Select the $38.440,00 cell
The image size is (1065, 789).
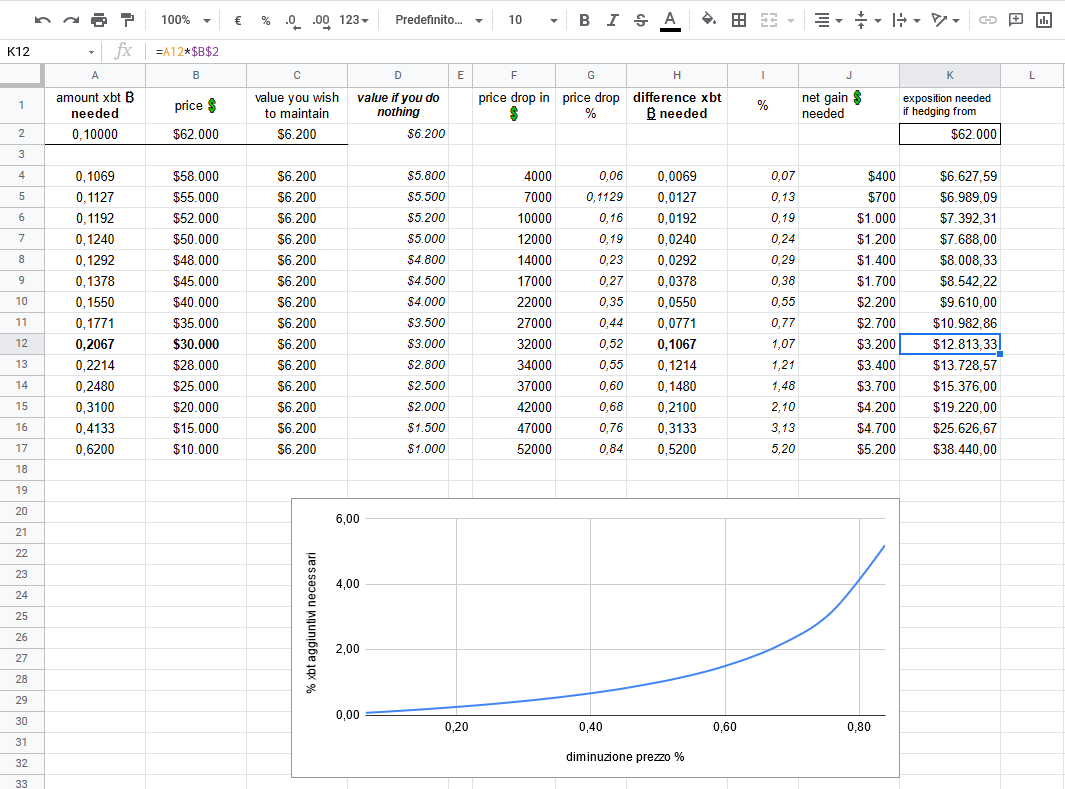pos(950,449)
